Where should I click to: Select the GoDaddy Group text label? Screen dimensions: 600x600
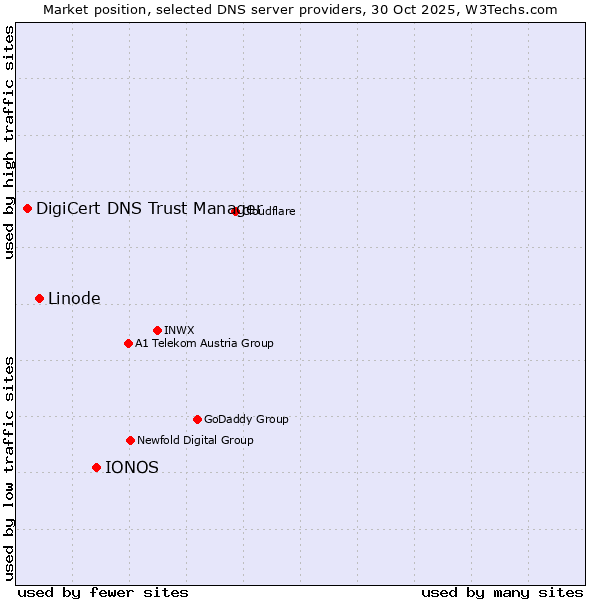[246, 419]
